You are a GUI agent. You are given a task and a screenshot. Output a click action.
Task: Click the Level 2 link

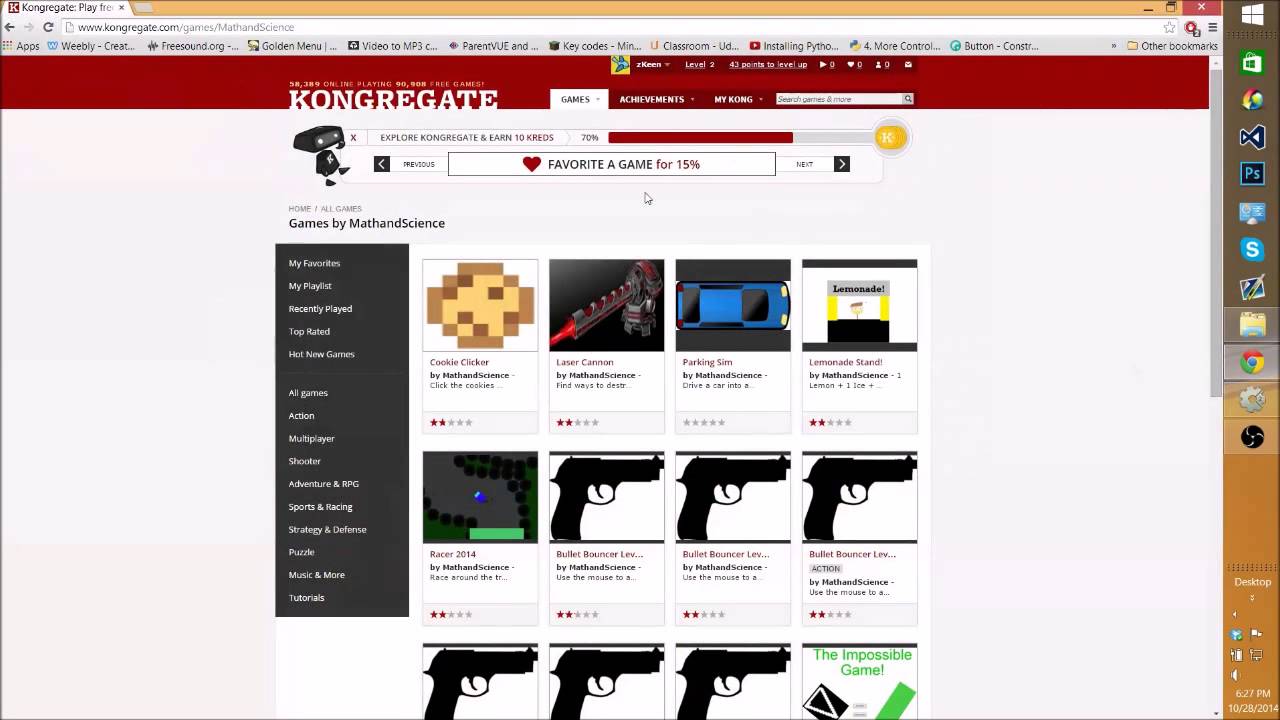700,65
